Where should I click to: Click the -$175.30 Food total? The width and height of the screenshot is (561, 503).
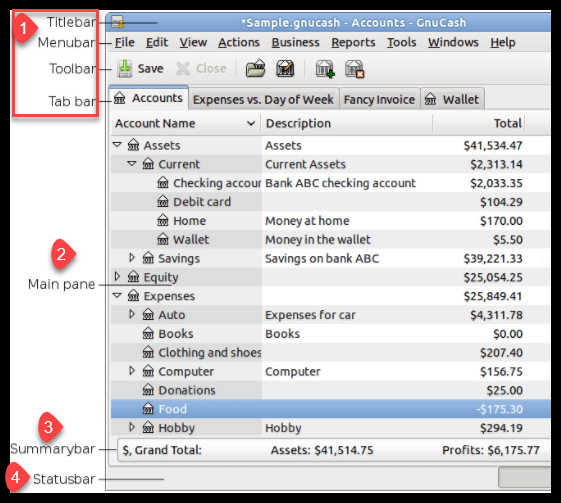pyautogui.click(x=499, y=409)
